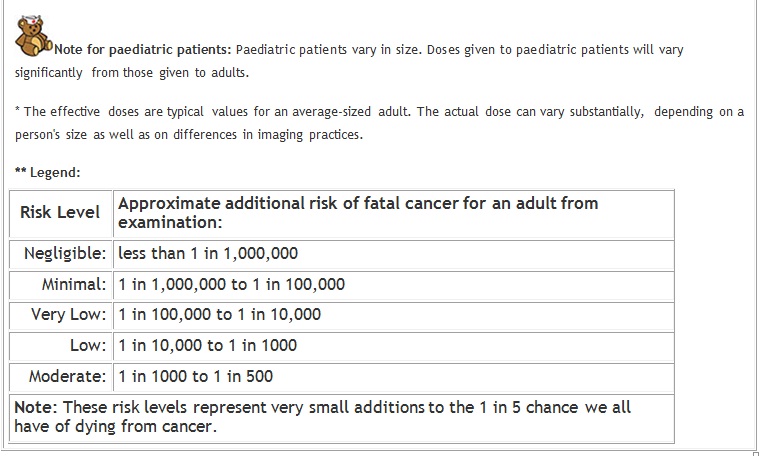
Task: Select the "Negligible:" row label
Action: click(x=61, y=255)
